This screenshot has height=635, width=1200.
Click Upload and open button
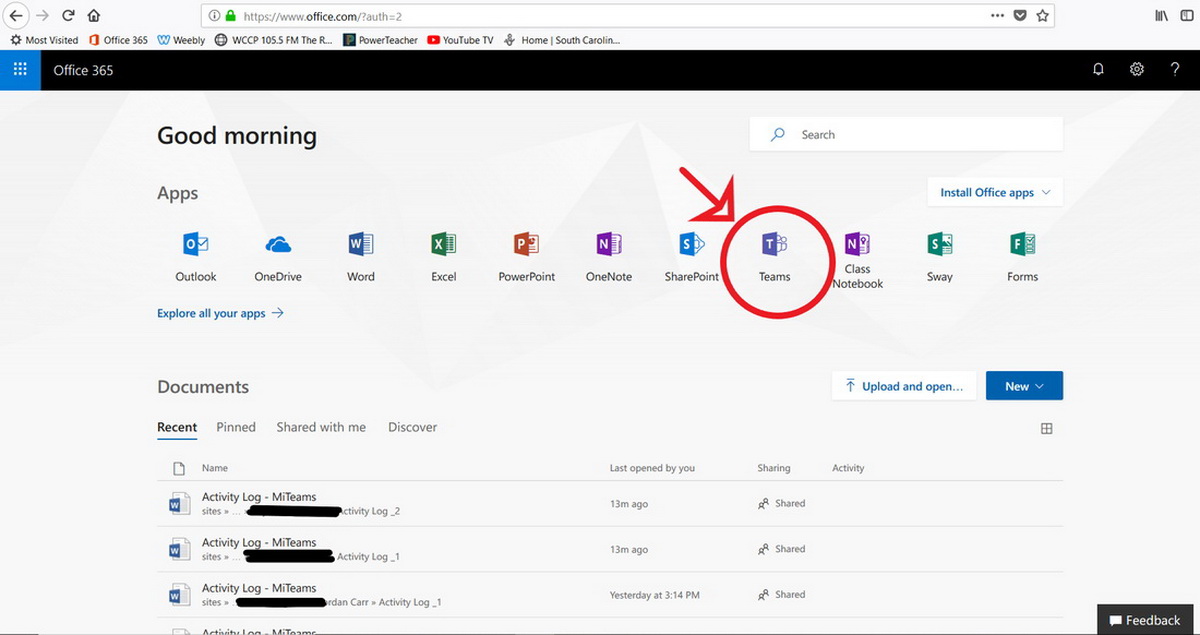click(904, 386)
